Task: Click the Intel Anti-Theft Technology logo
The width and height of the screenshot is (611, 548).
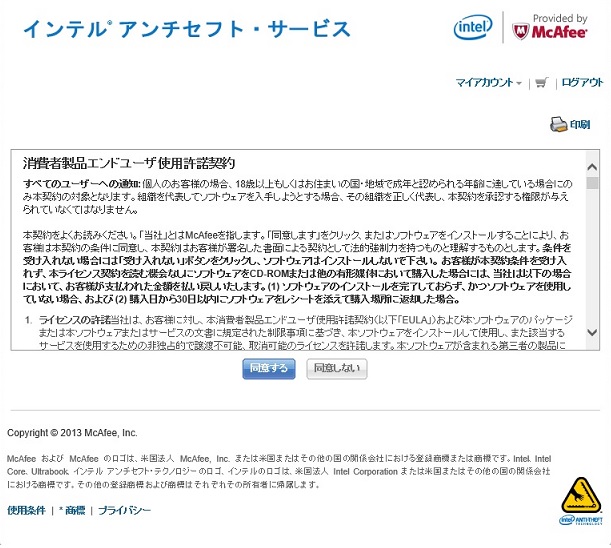Action: click(x=581, y=520)
